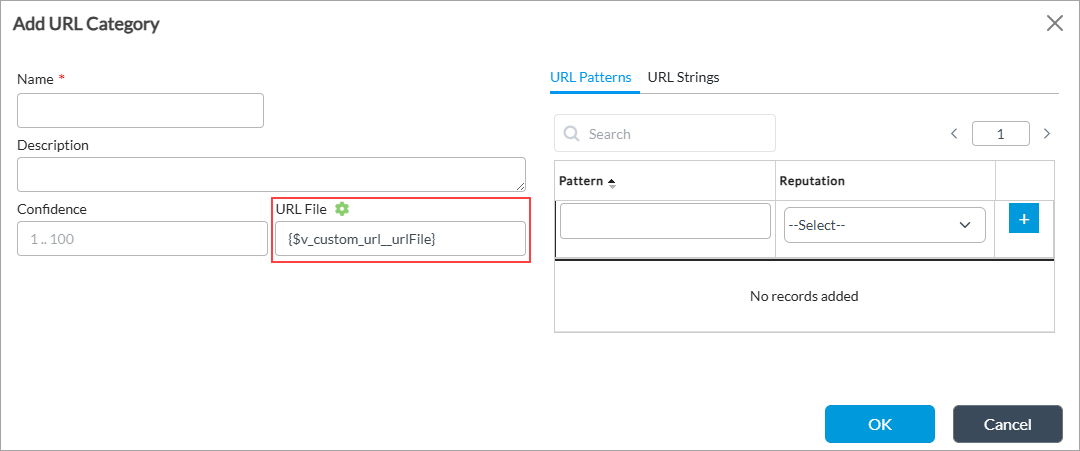Click the plus icon to add pattern
Image resolution: width=1080 pixels, height=451 pixels.
point(1024,218)
